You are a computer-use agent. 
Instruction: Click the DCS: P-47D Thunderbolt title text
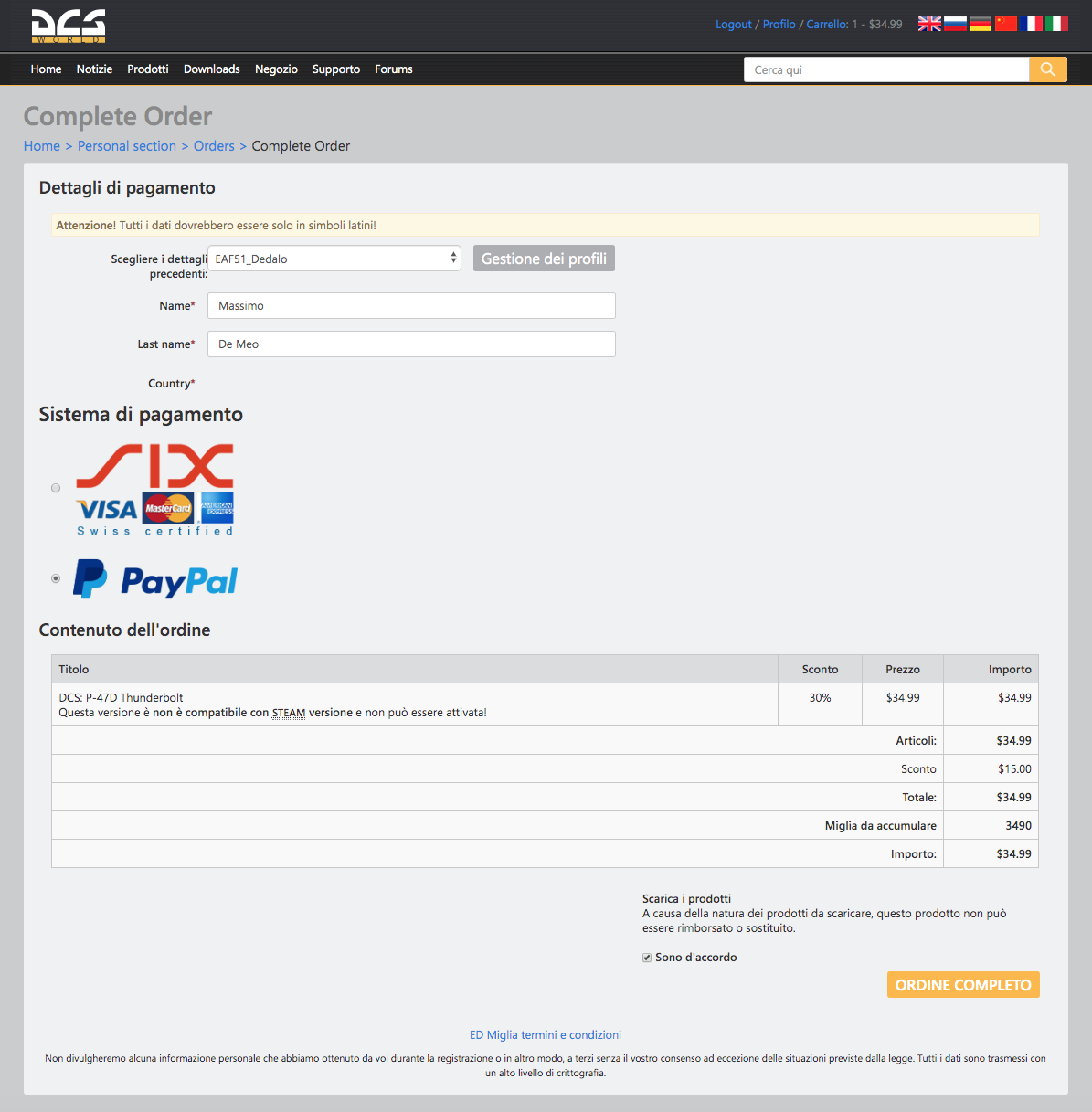coord(121,698)
